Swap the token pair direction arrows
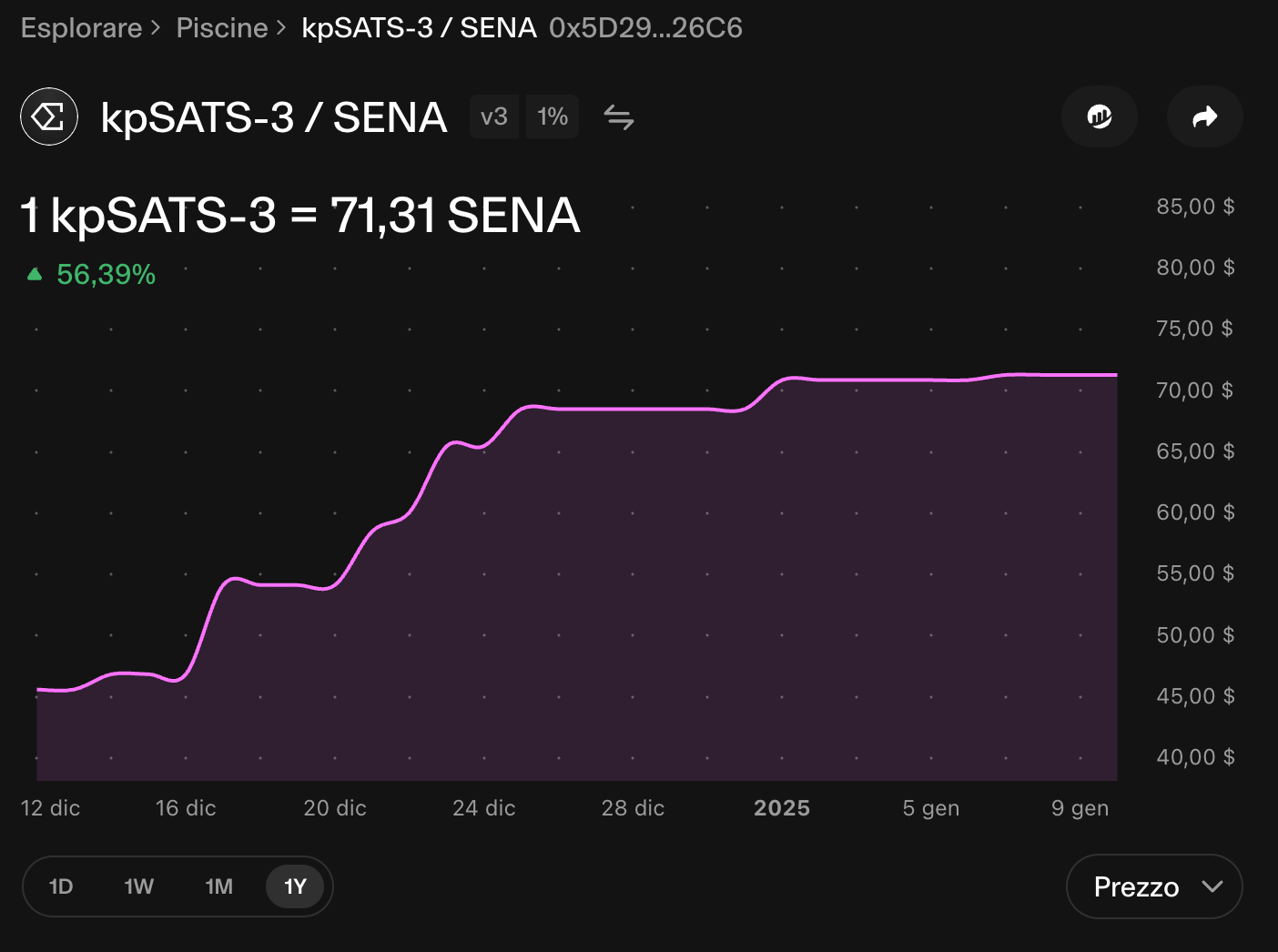The height and width of the screenshot is (952, 1278). click(619, 117)
